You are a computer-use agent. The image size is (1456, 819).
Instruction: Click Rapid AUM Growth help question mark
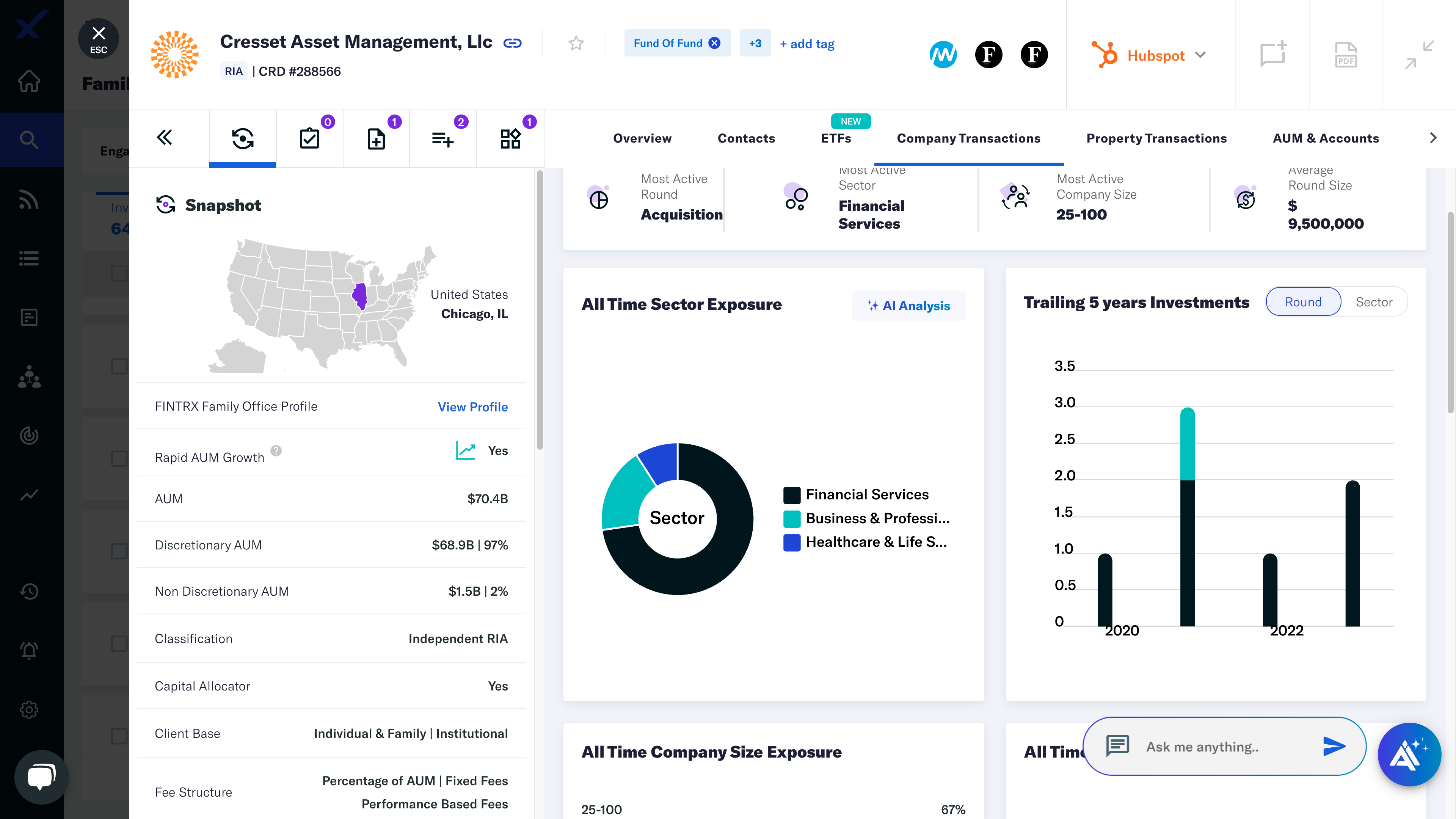tap(276, 450)
